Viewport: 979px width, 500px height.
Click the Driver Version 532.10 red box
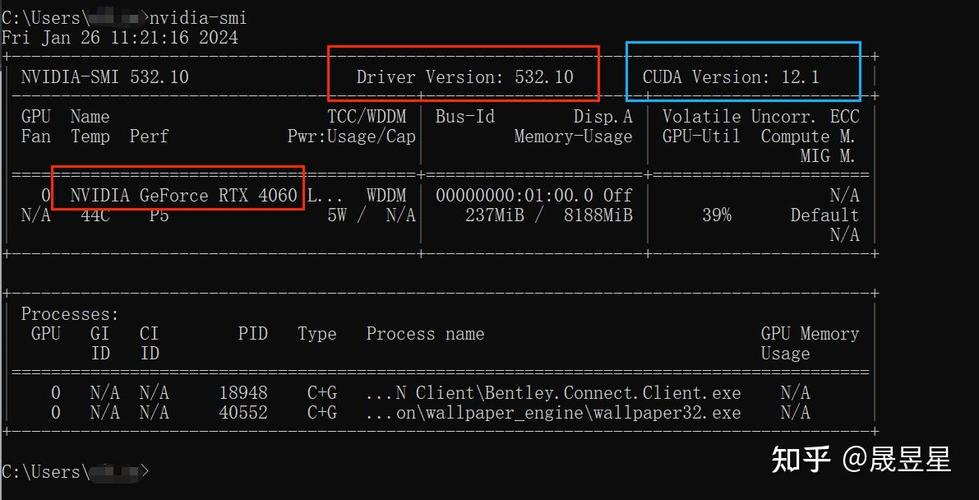(464, 76)
